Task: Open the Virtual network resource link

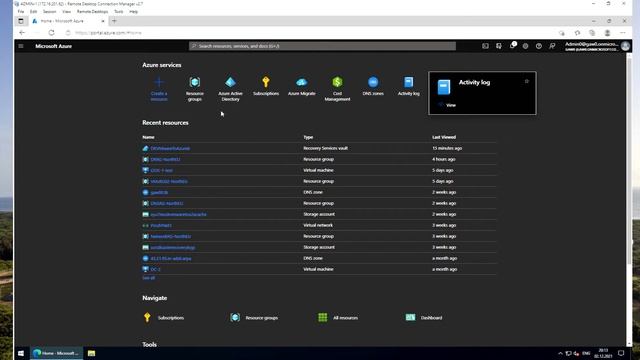Action: coord(161,225)
